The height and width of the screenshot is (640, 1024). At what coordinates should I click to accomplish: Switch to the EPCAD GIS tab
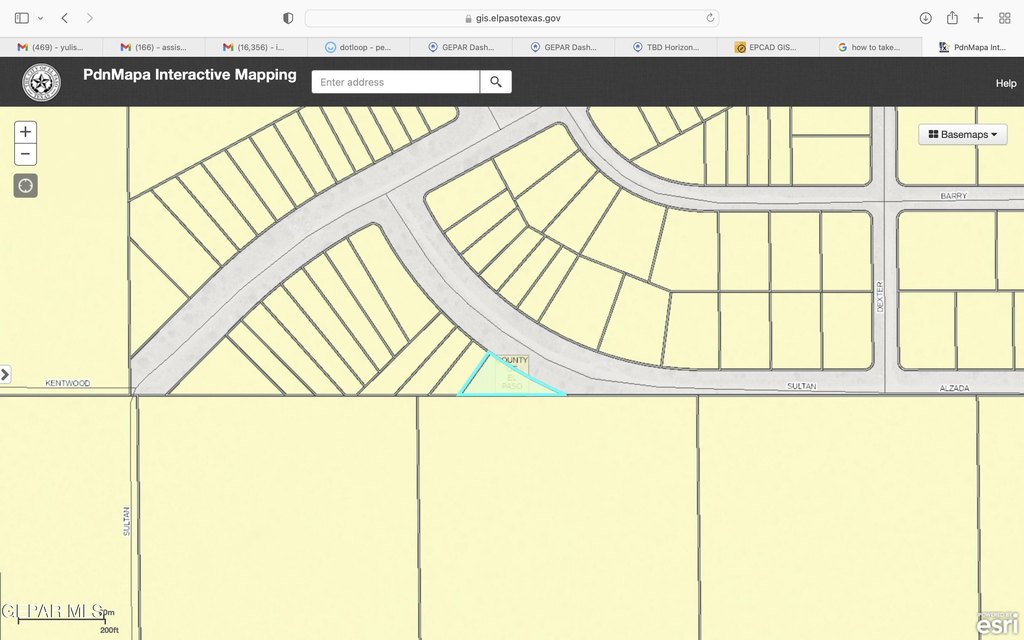(x=767, y=47)
